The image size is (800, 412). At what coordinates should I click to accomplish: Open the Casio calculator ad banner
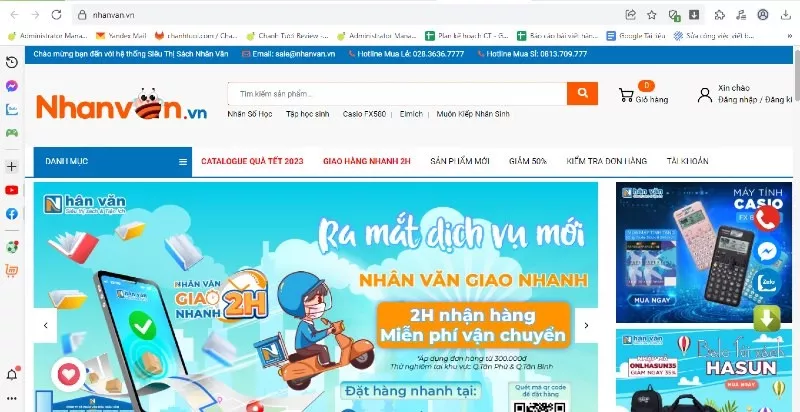tap(704, 252)
